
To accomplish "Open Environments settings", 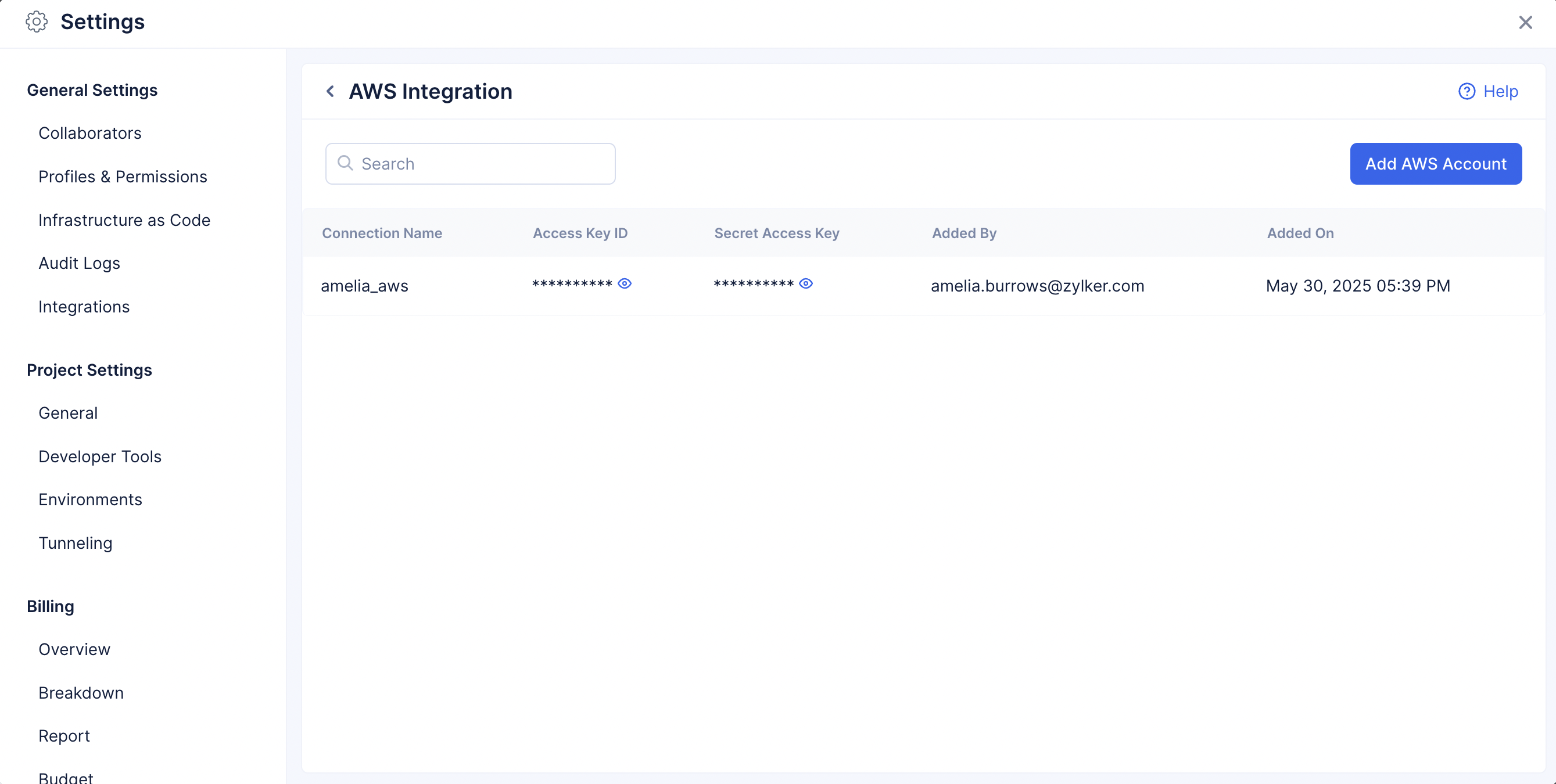I will [x=90, y=499].
